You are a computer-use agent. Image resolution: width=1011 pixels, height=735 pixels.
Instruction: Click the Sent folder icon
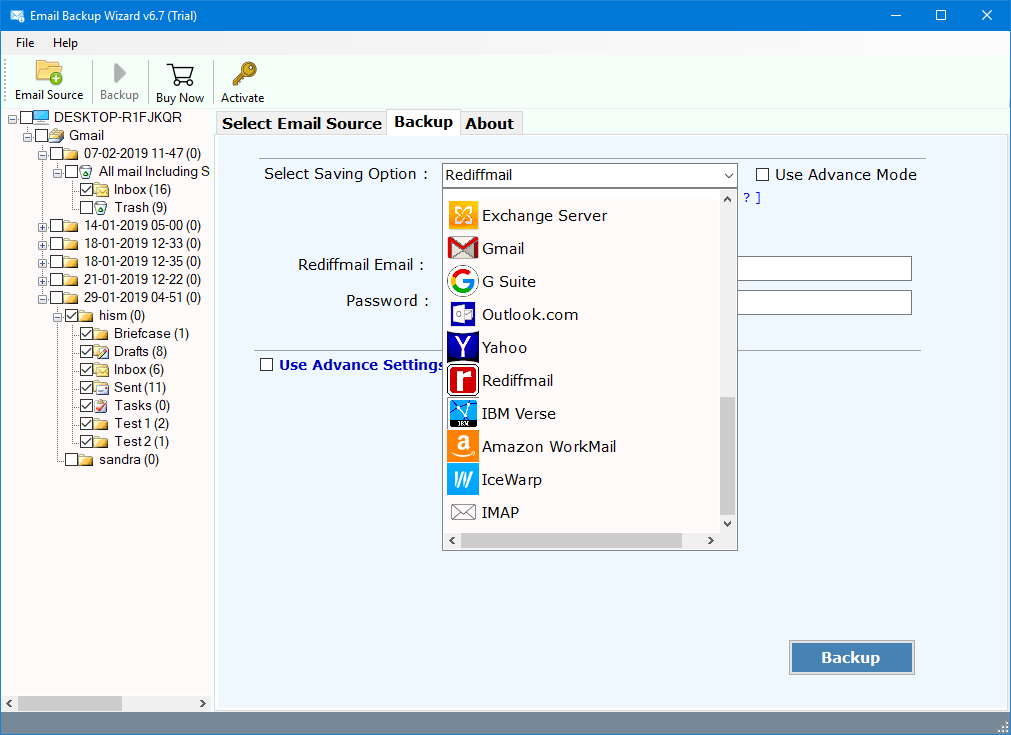pos(101,387)
